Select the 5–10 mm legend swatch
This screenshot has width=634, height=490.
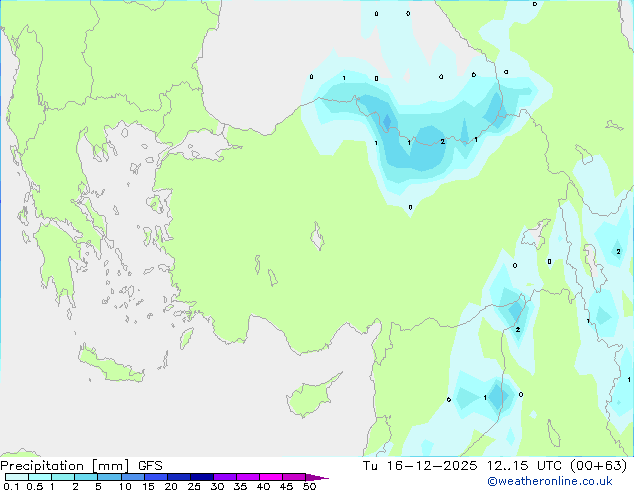pos(109,477)
